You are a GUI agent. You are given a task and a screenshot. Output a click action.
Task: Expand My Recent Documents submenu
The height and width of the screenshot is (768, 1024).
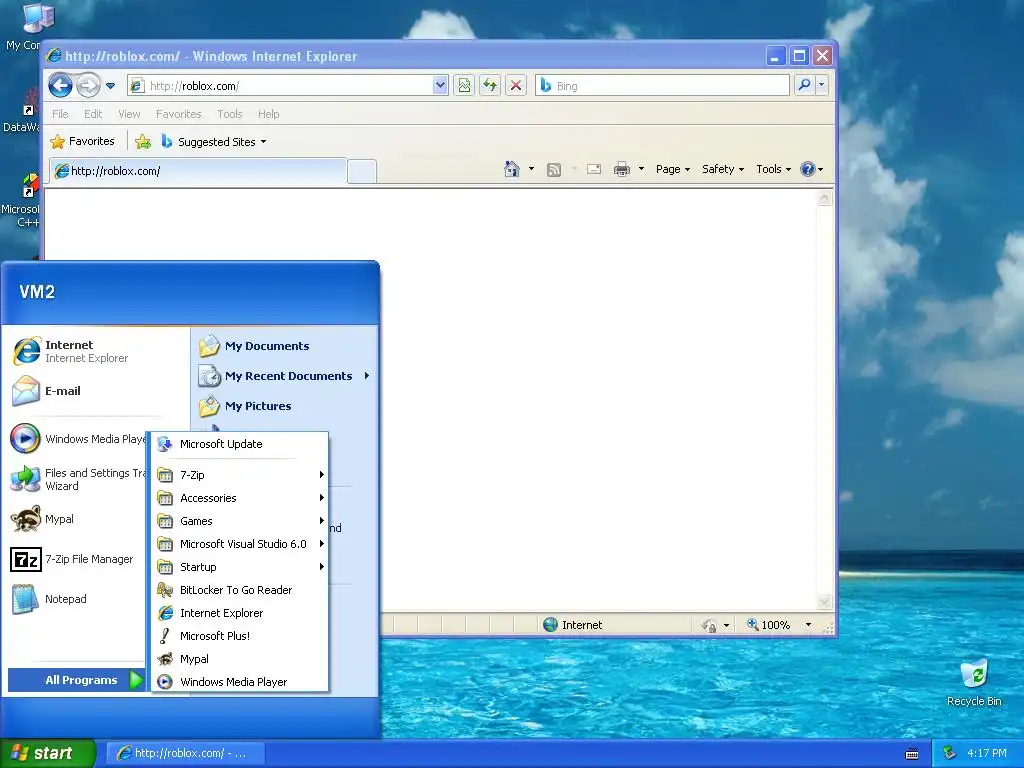[x=284, y=376]
